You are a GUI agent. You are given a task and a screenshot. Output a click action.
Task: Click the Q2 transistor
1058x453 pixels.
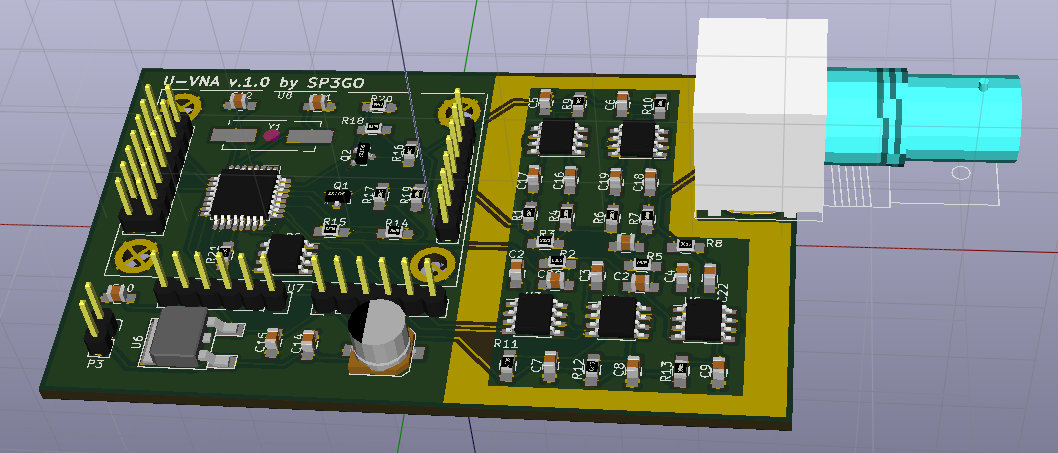tap(364, 151)
